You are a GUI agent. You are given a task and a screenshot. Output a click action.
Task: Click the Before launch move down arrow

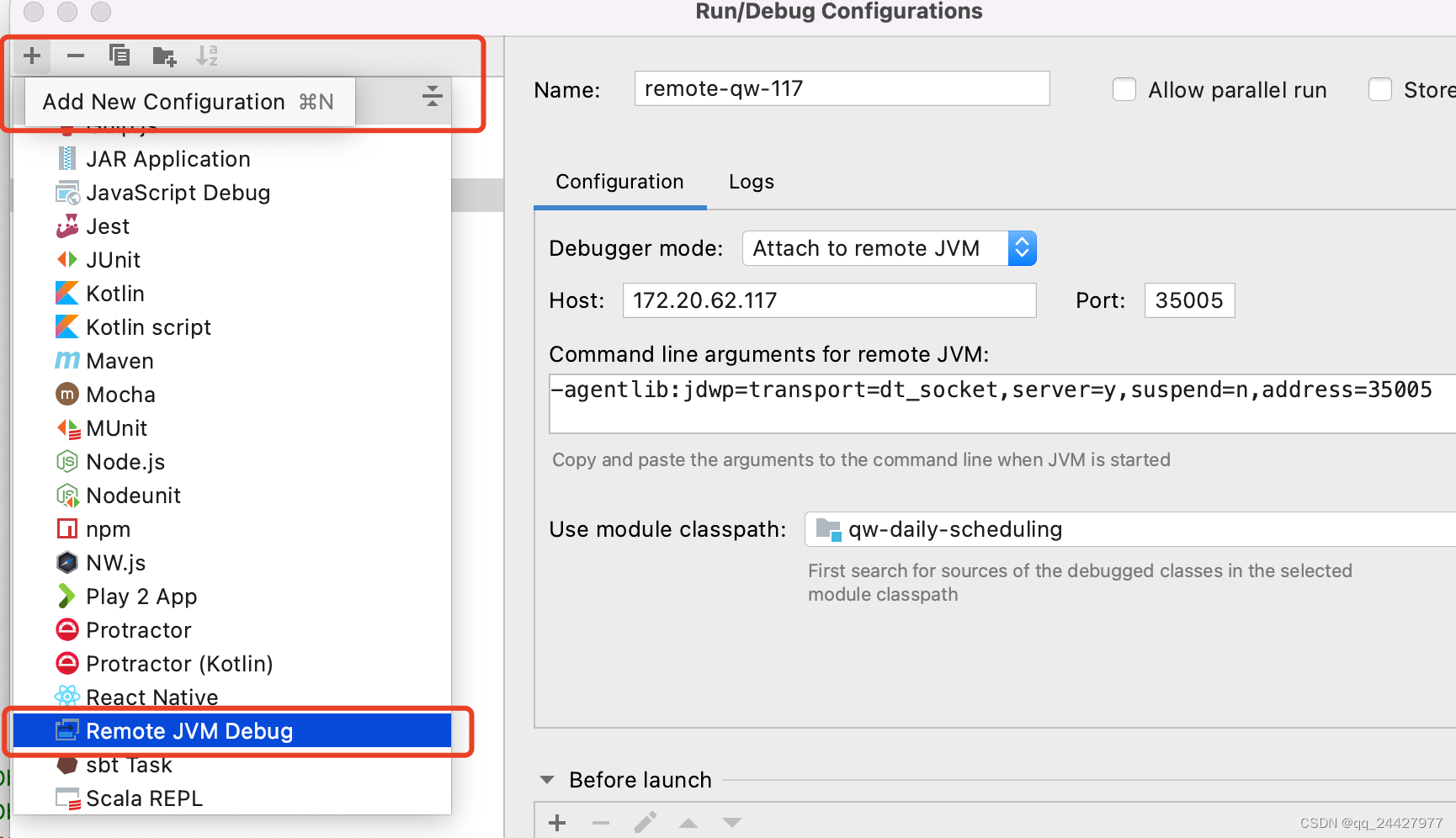pos(732,823)
